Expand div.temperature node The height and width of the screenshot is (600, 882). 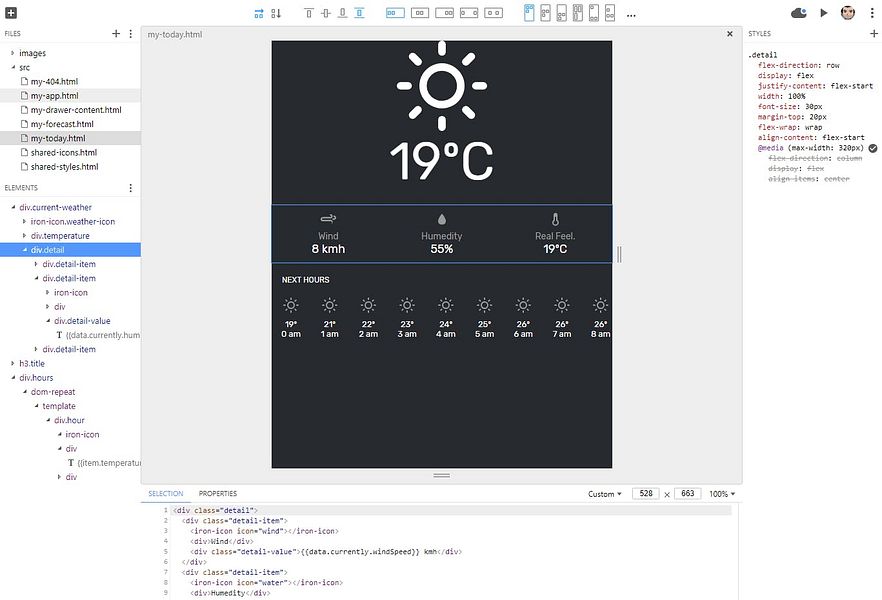(x=24, y=236)
